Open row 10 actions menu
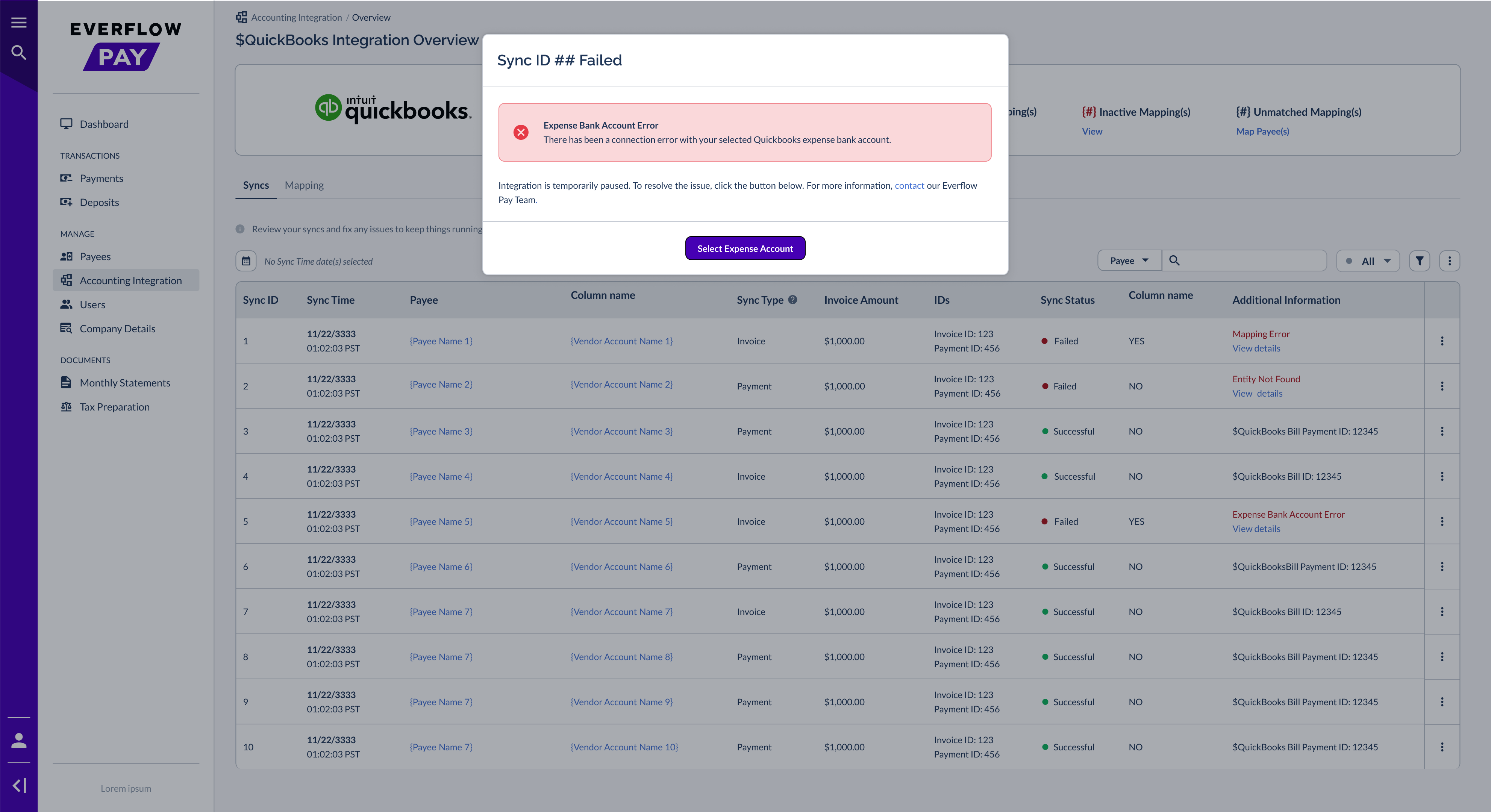 click(x=1442, y=747)
